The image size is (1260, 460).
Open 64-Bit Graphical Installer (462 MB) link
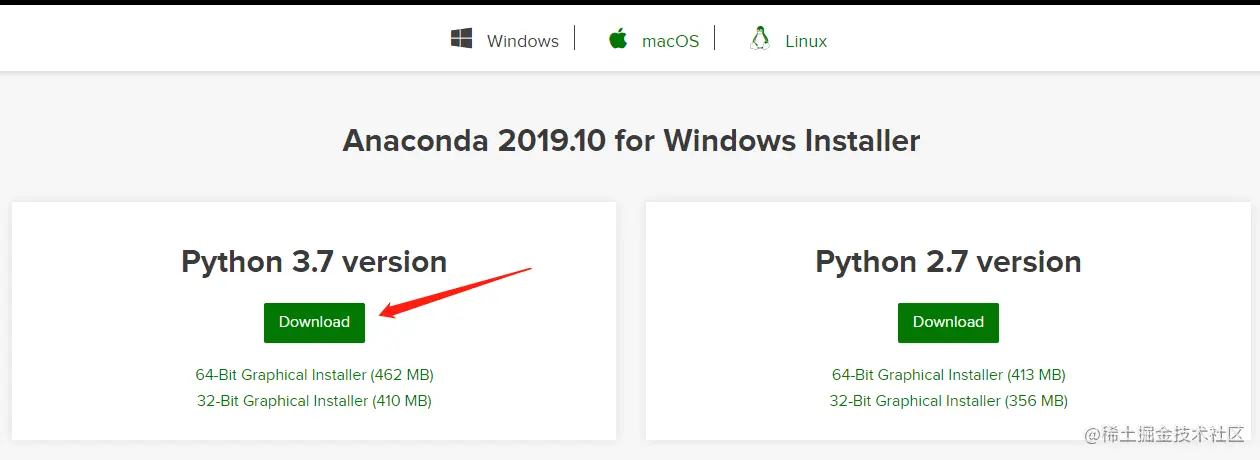(314, 375)
